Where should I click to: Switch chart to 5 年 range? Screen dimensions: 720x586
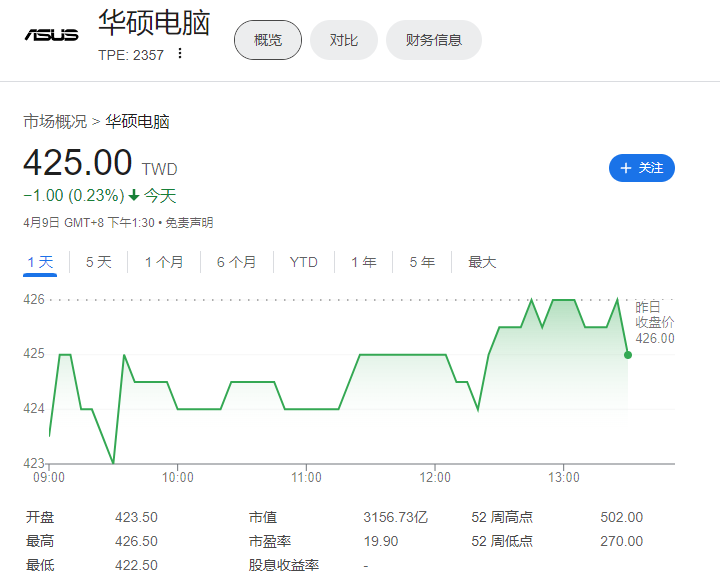(x=422, y=262)
